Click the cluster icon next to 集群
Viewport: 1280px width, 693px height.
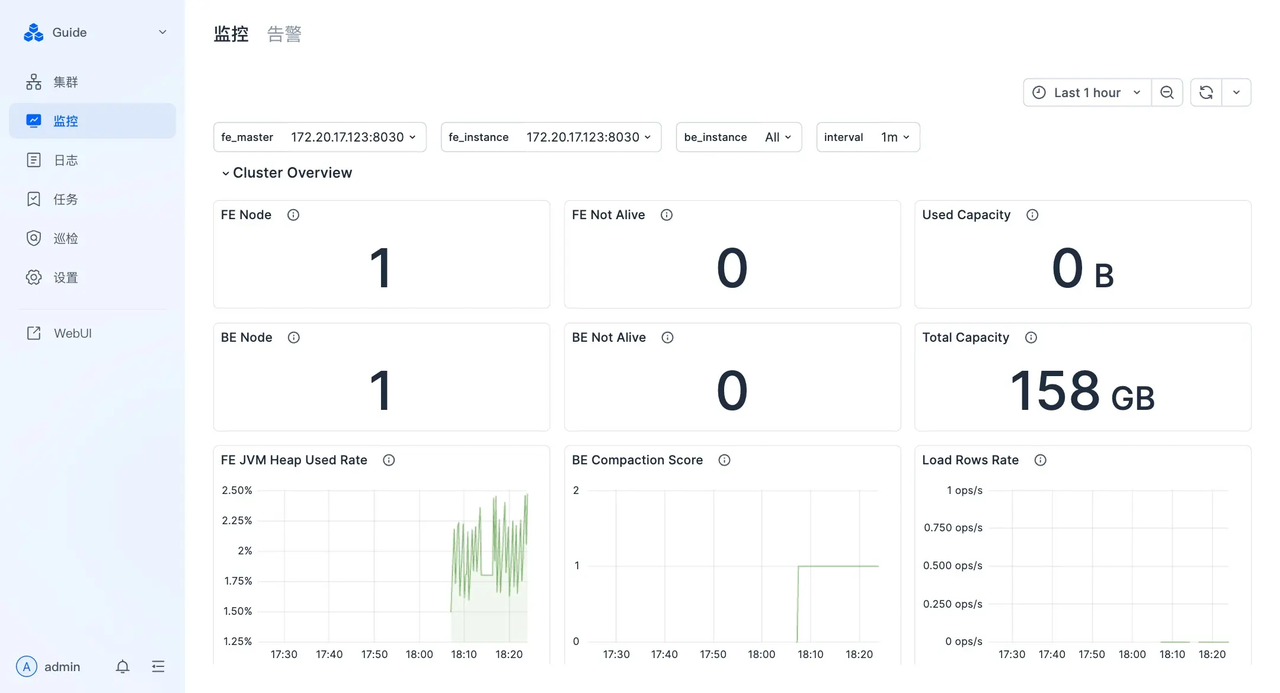[x=34, y=82]
